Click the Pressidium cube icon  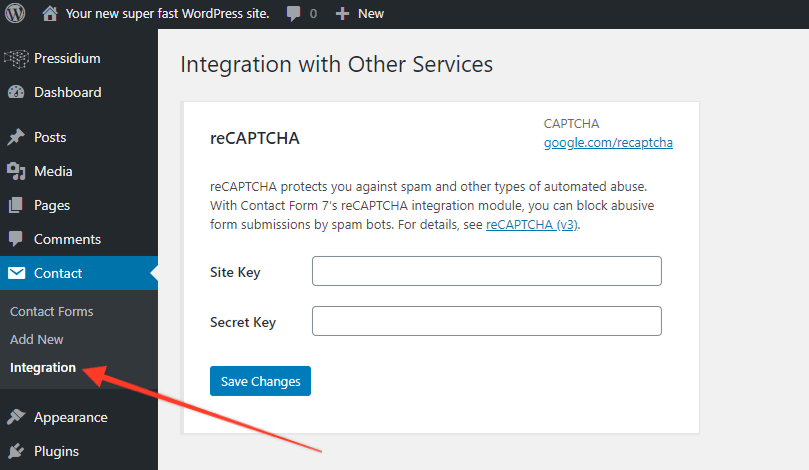pos(17,58)
